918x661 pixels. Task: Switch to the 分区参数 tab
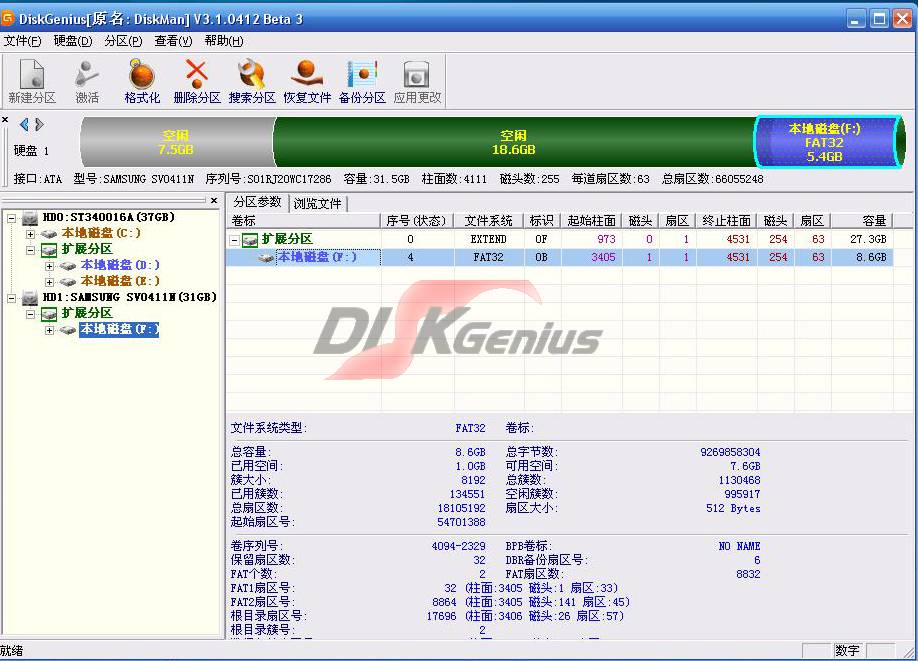[x=257, y=202]
